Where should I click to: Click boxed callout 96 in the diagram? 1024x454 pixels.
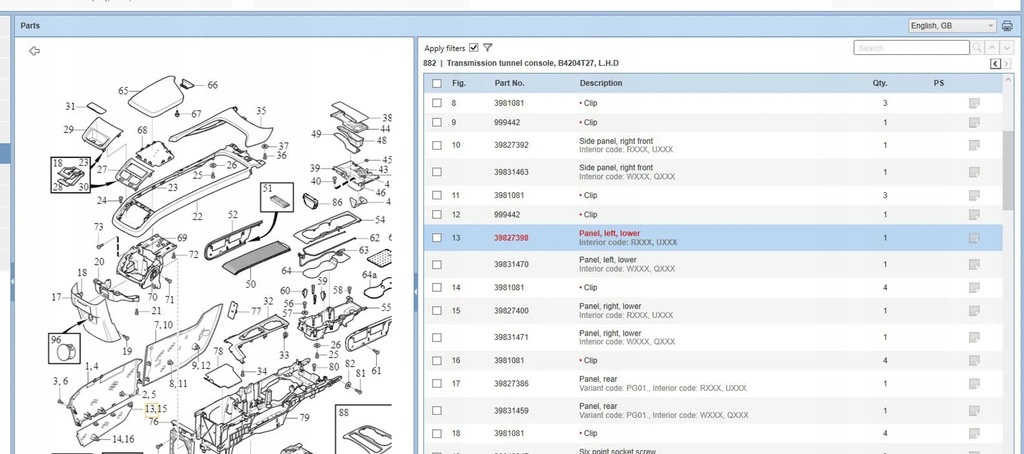(x=64, y=348)
